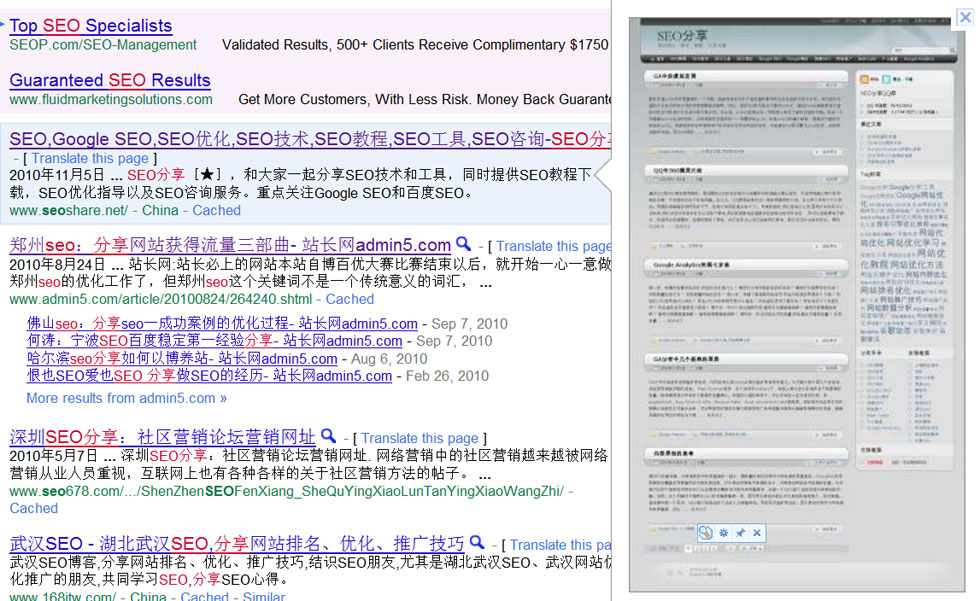The width and height of the screenshot is (980, 601).
Task: Open the Guaranteed SEO Results ad
Action: coord(110,80)
